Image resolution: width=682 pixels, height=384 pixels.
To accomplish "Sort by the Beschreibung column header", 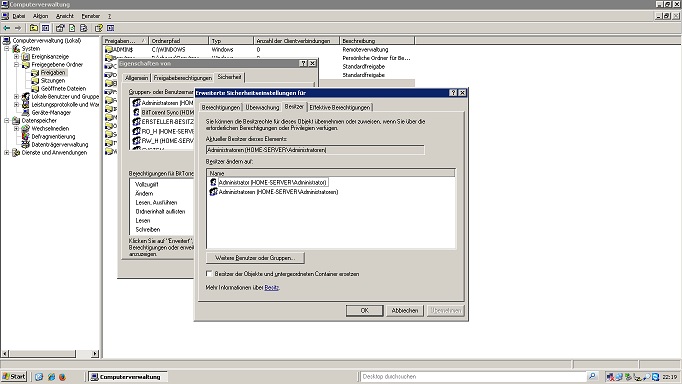I will [377, 40].
